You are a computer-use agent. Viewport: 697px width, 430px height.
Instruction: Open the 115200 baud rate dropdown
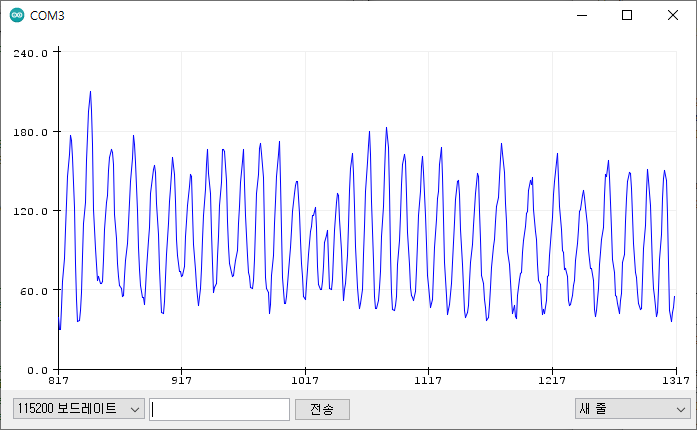click(79, 409)
